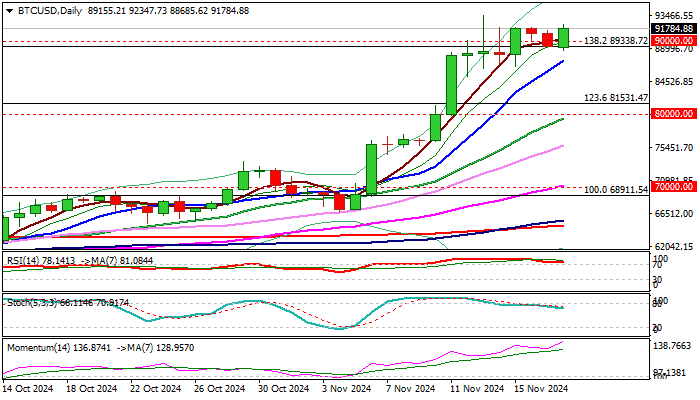The width and height of the screenshot is (700, 400).
Task: Select the red 70000.00 price level tag
Action: [674, 186]
